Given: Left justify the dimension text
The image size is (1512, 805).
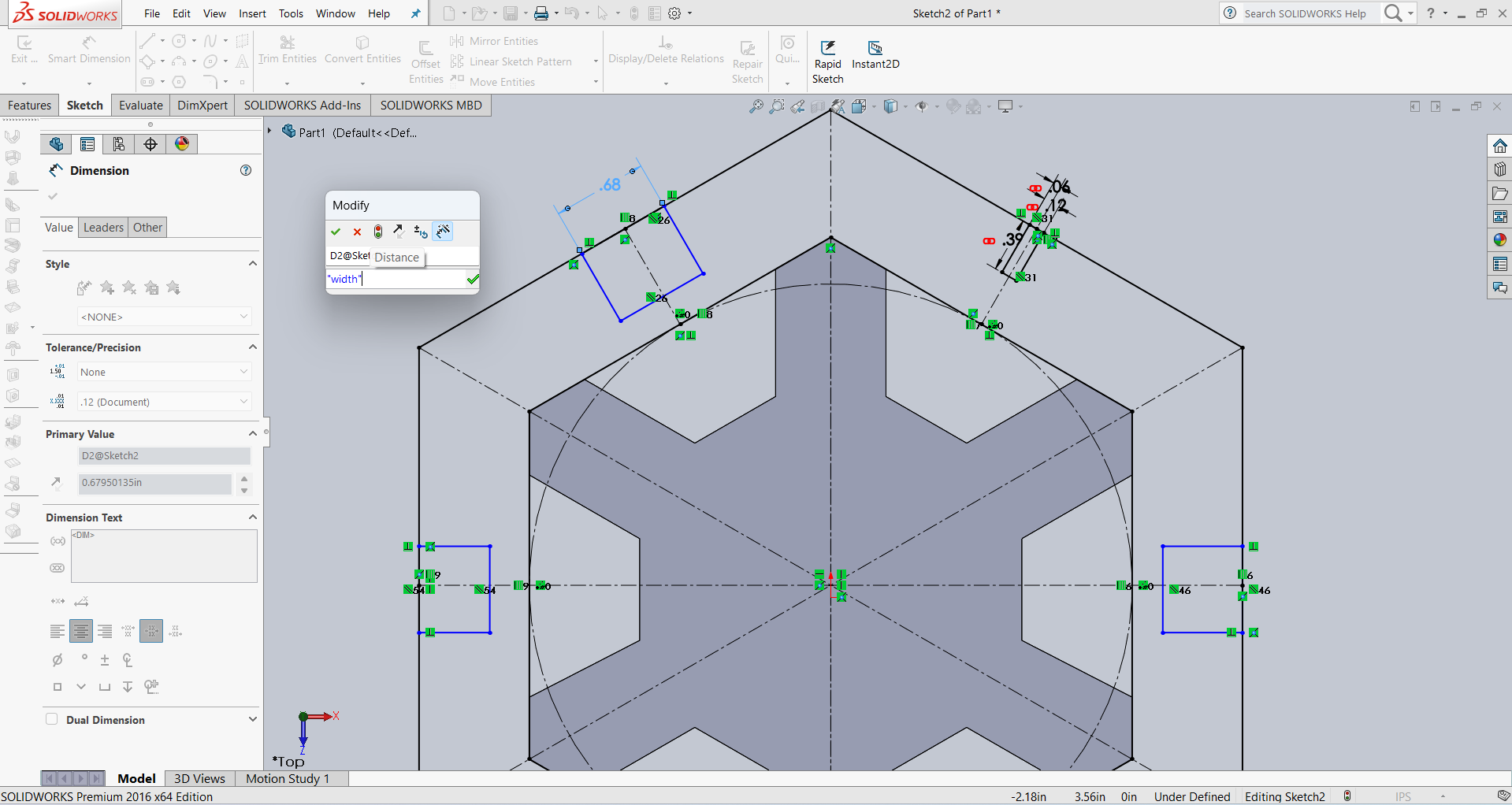Looking at the screenshot, I should click(x=58, y=631).
